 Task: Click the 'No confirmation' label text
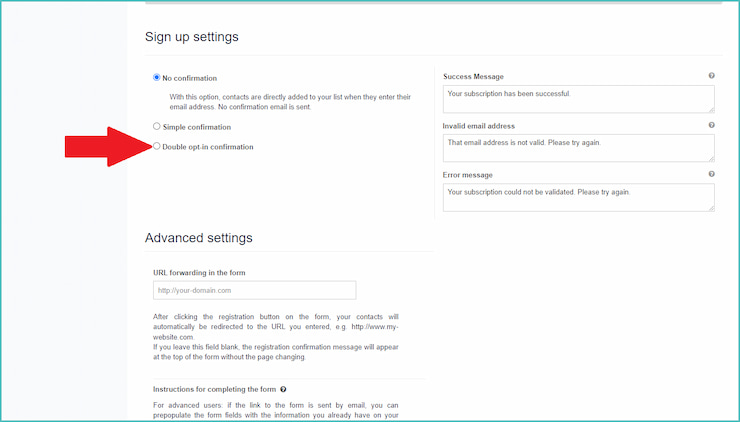[x=190, y=78]
